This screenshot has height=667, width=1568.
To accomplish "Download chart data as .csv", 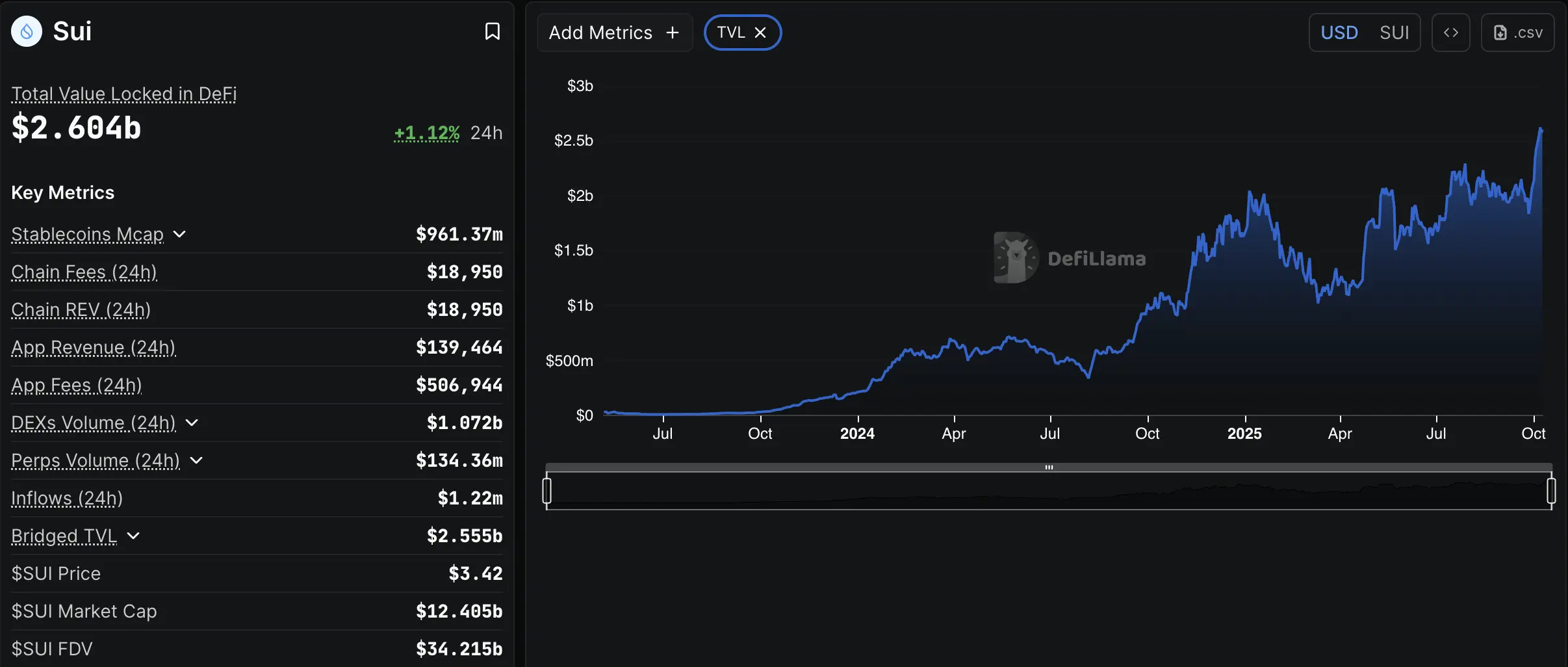I will coord(1517,33).
